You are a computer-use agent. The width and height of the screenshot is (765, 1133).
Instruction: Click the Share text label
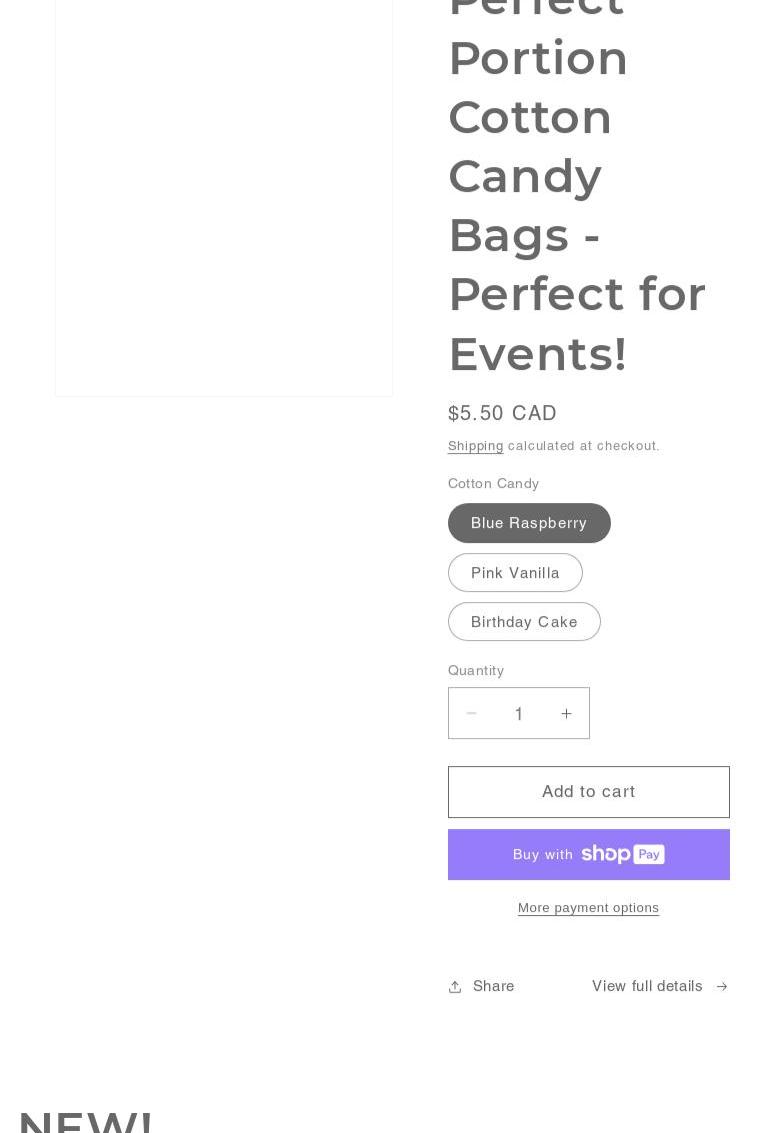(493, 986)
